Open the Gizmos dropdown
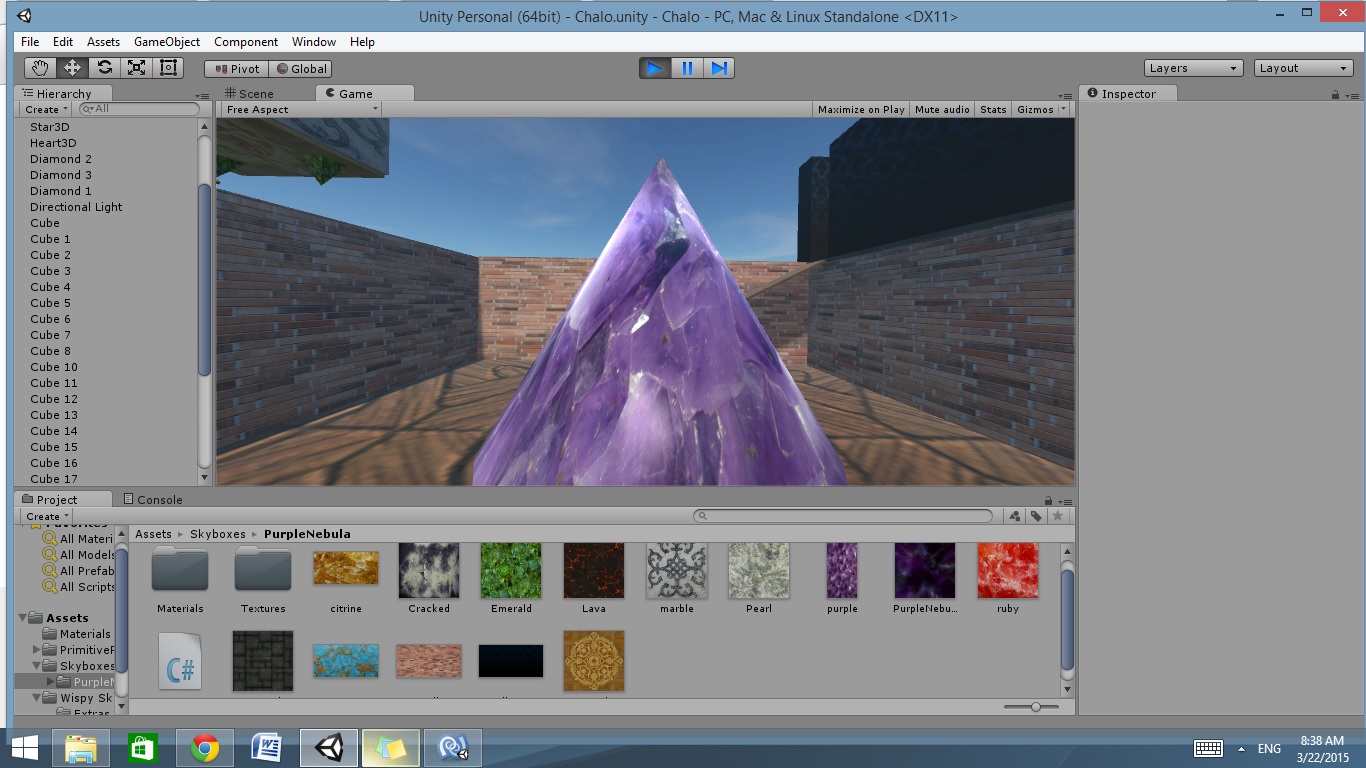The width and height of the screenshot is (1366, 768). (1041, 109)
